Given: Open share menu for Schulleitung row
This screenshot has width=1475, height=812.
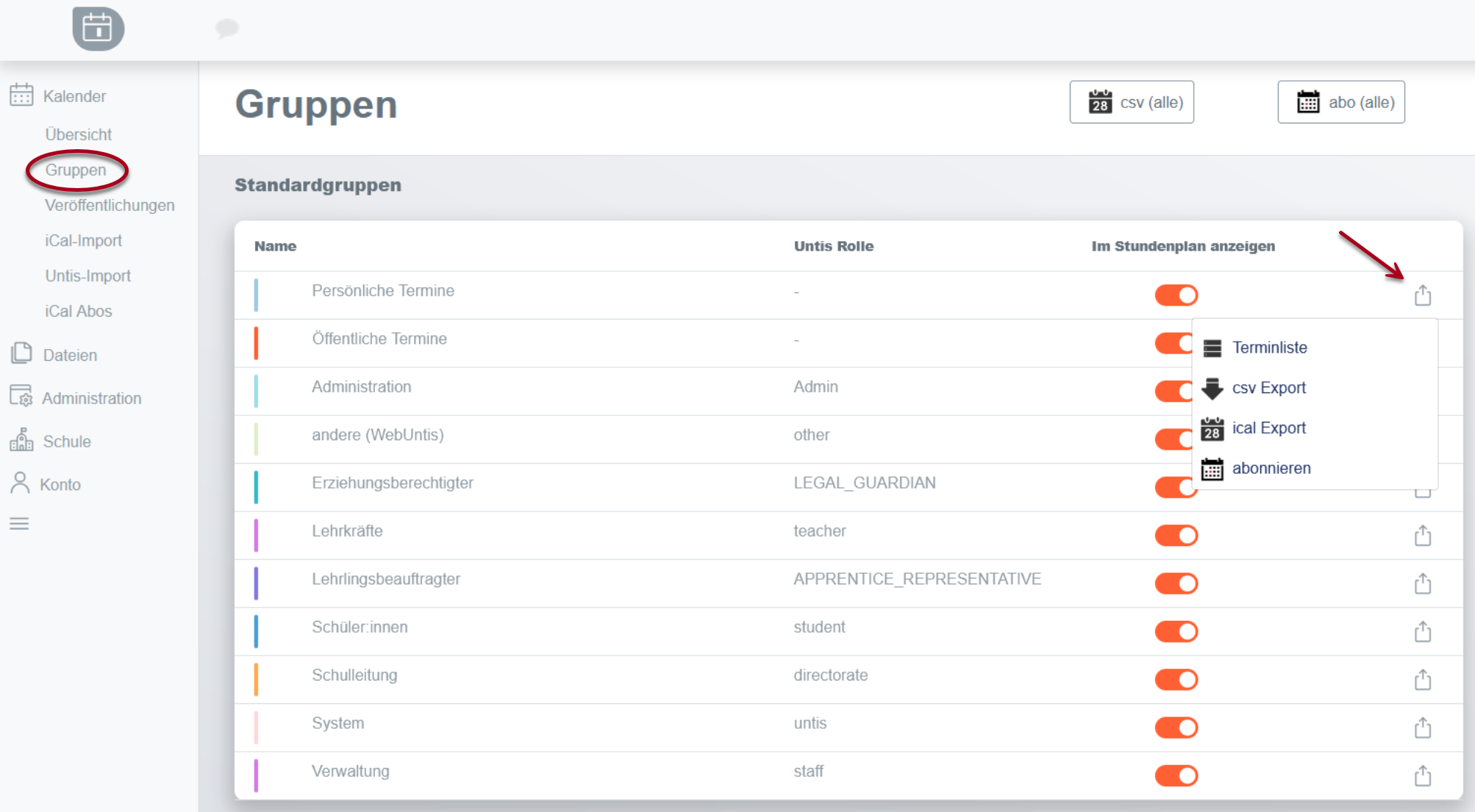Looking at the screenshot, I should point(1423,680).
